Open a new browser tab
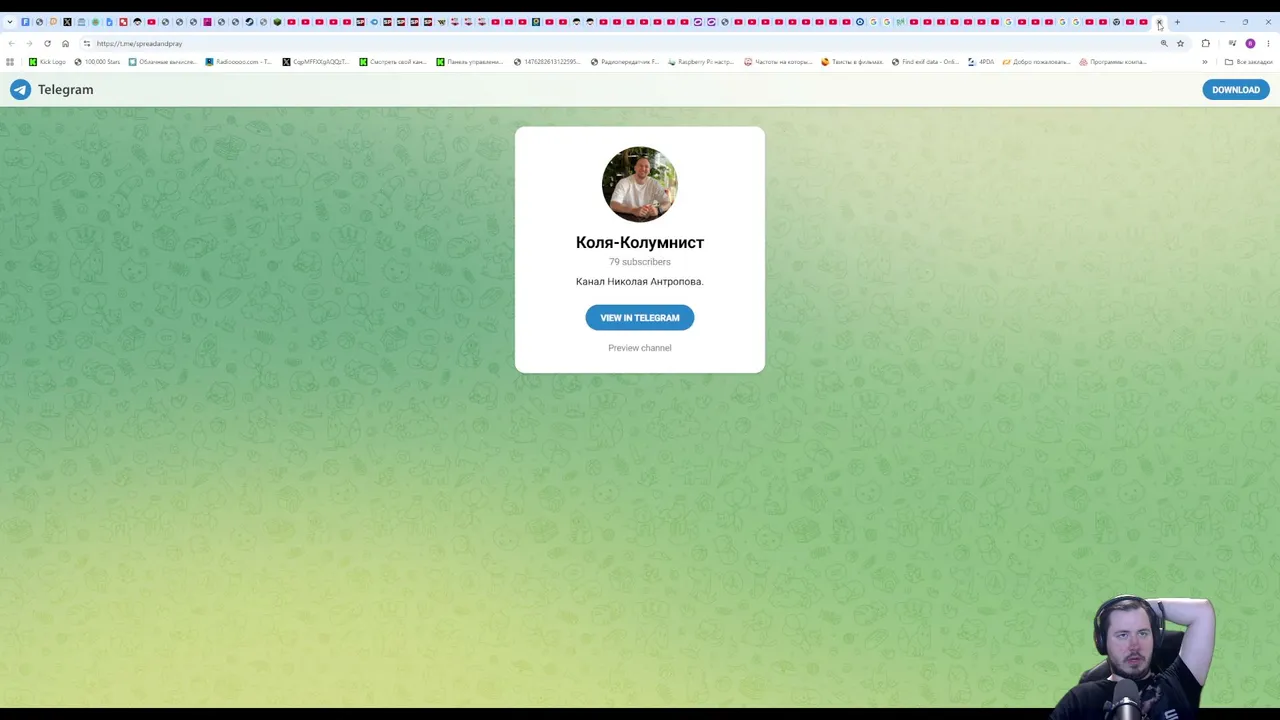This screenshot has width=1280, height=720. 1177,22
